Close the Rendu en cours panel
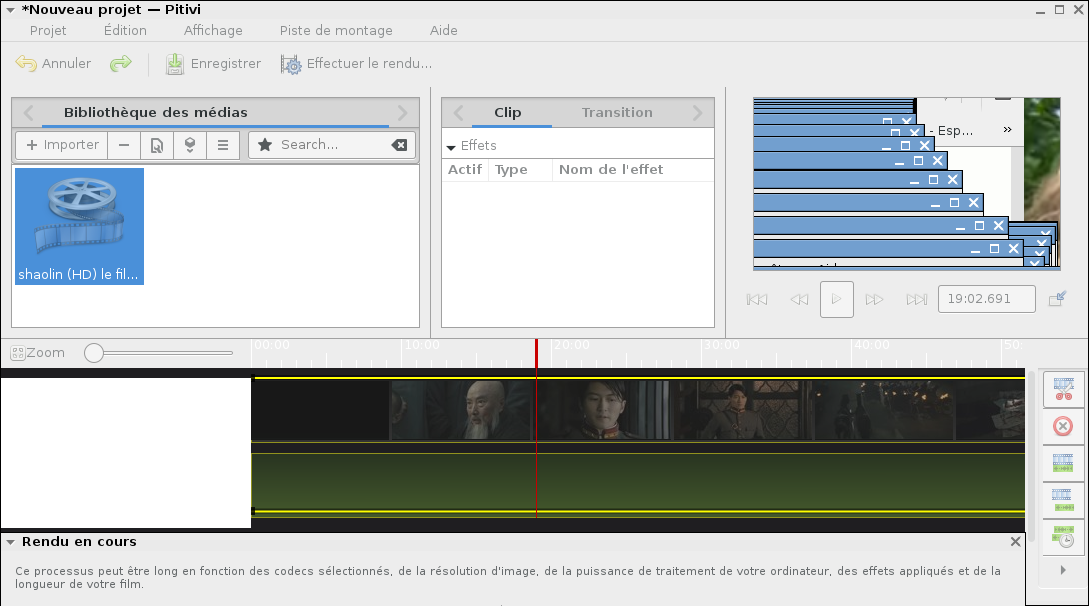This screenshot has width=1089, height=606. click(x=1015, y=541)
